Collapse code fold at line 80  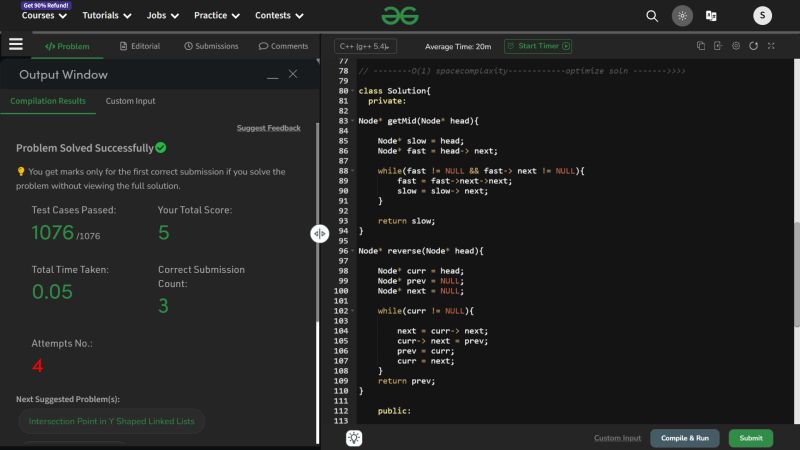point(353,91)
